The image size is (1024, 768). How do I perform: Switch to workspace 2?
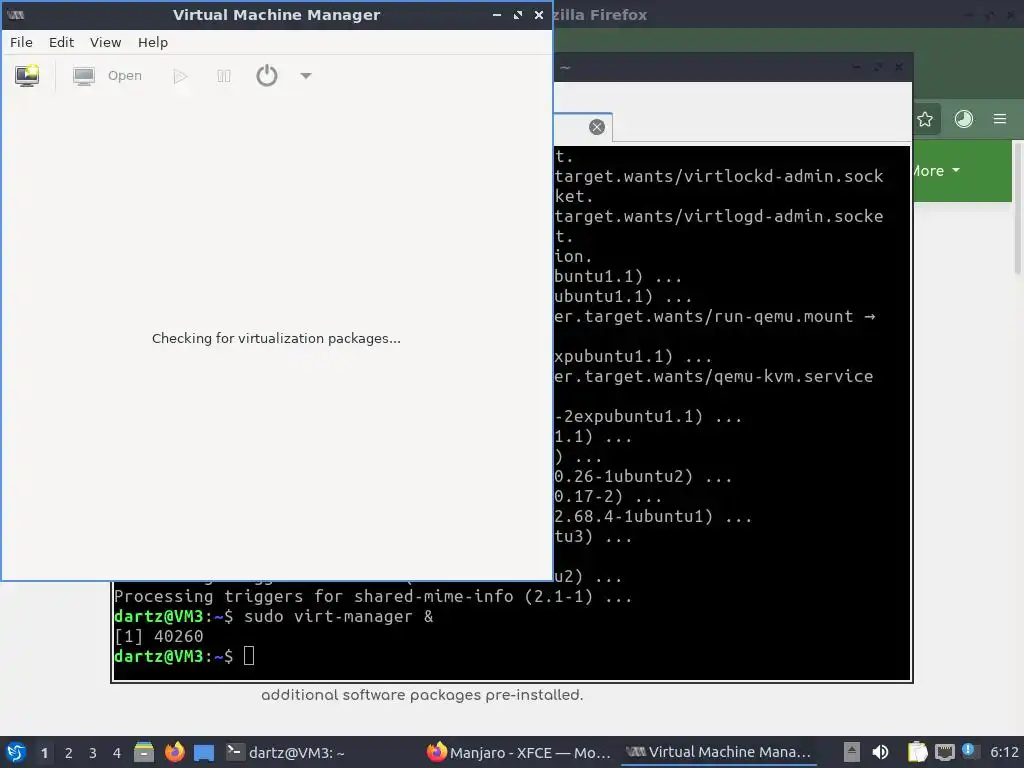pos(69,753)
